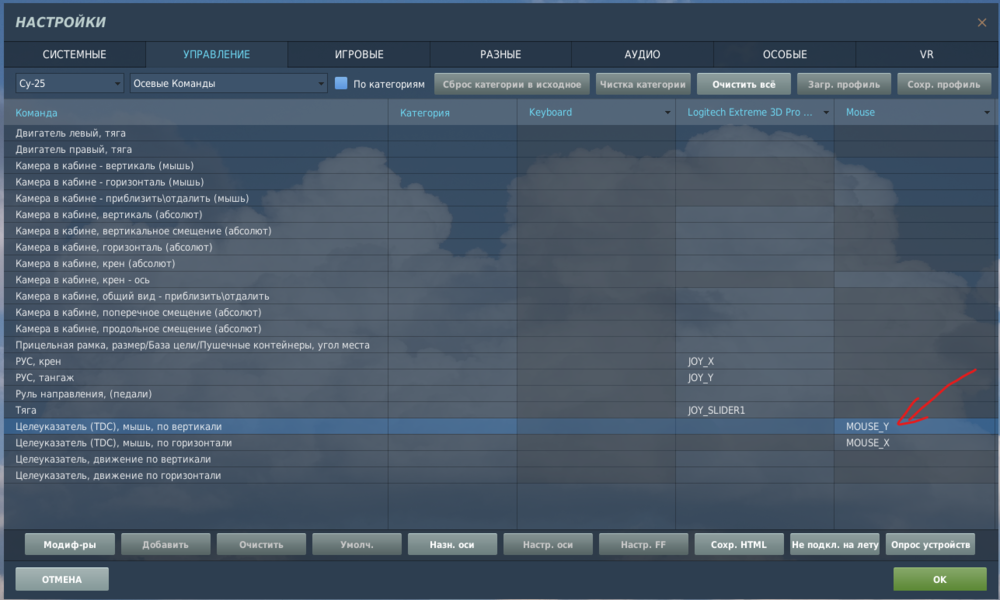Open the Logitech Extreme 3D Pro column arrow
The width and height of the screenshot is (1000, 600).
[x=826, y=113]
